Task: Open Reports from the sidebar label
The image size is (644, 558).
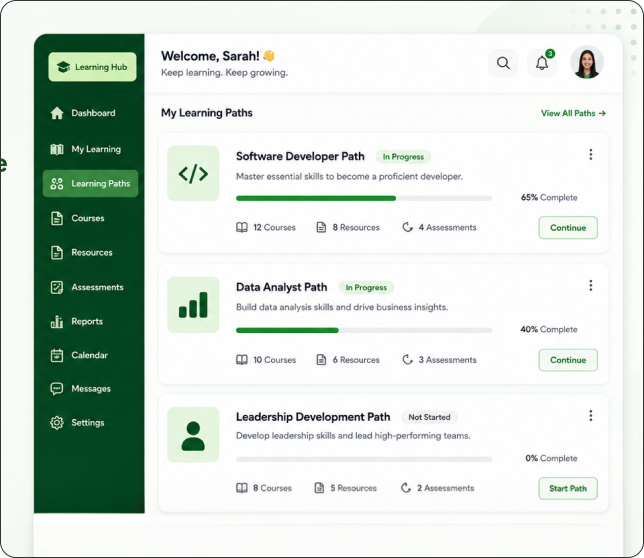Action: pyautogui.click(x=87, y=321)
